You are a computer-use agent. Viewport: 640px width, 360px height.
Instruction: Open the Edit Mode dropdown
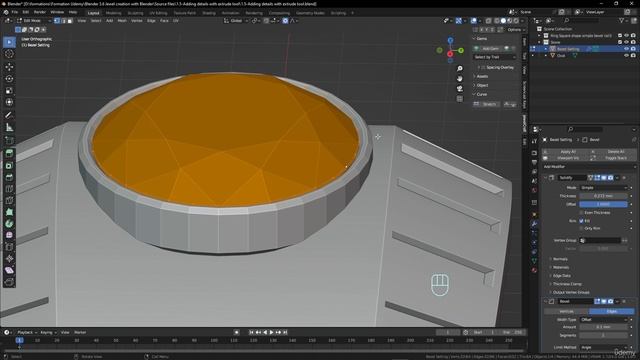tap(33, 20)
